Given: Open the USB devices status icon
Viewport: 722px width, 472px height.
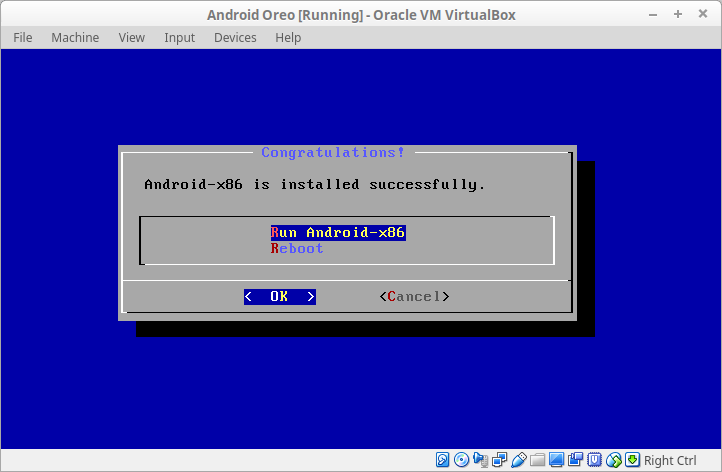Looking at the screenshot, I should point(518,460).
